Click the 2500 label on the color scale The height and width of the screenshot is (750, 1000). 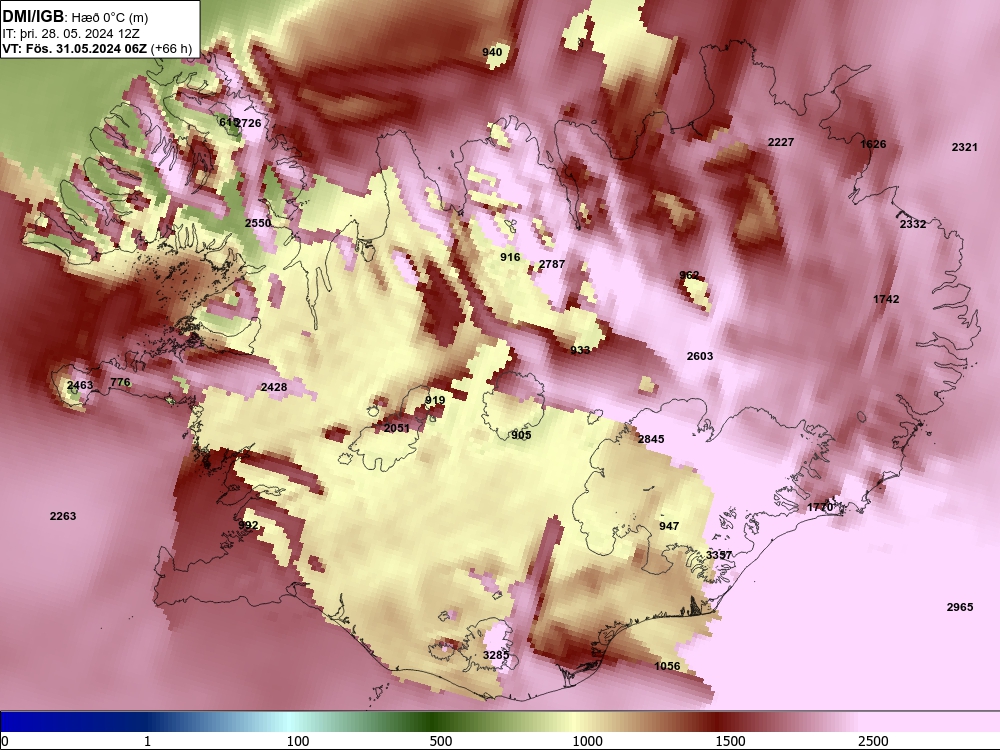point(873,741)
